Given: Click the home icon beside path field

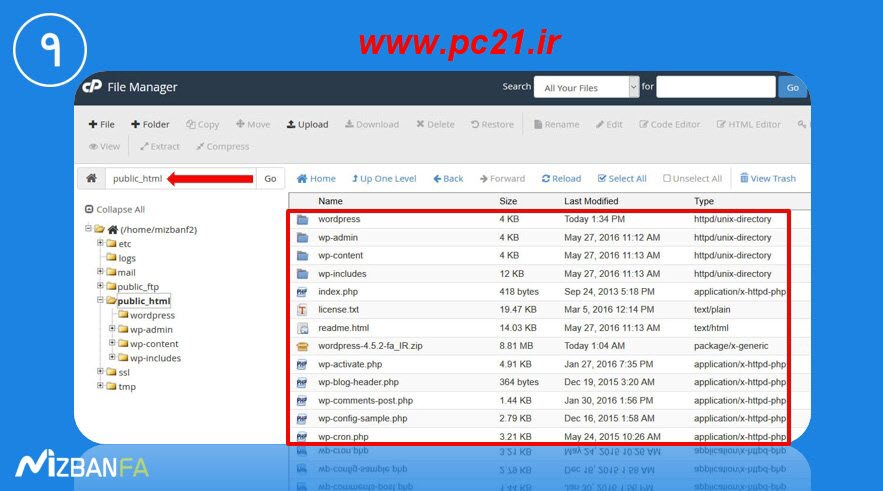Looking at the screenshot, I should pos(91,178).
